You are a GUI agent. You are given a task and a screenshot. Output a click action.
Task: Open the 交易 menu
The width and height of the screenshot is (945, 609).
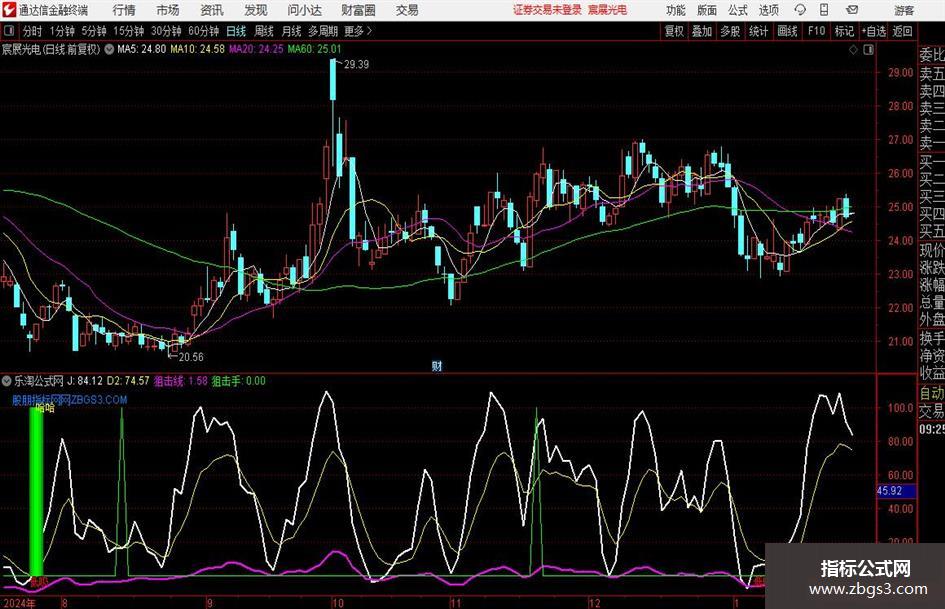[x=407, y=10]
